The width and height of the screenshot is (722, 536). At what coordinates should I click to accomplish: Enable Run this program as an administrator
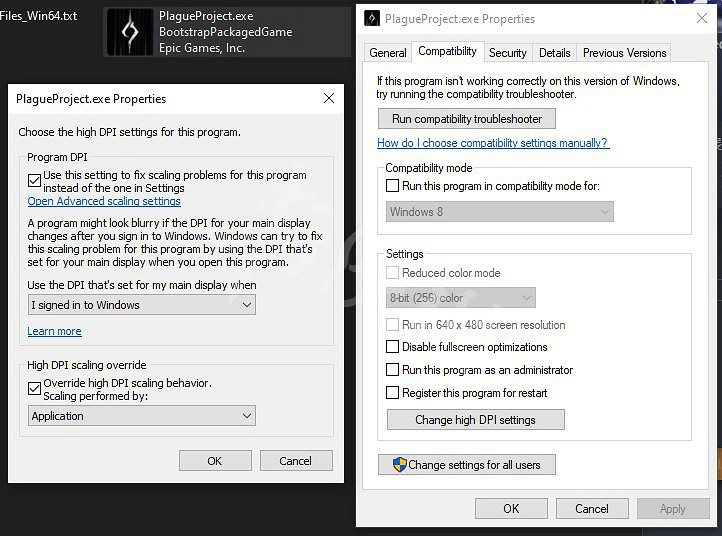tap(393, 370)
